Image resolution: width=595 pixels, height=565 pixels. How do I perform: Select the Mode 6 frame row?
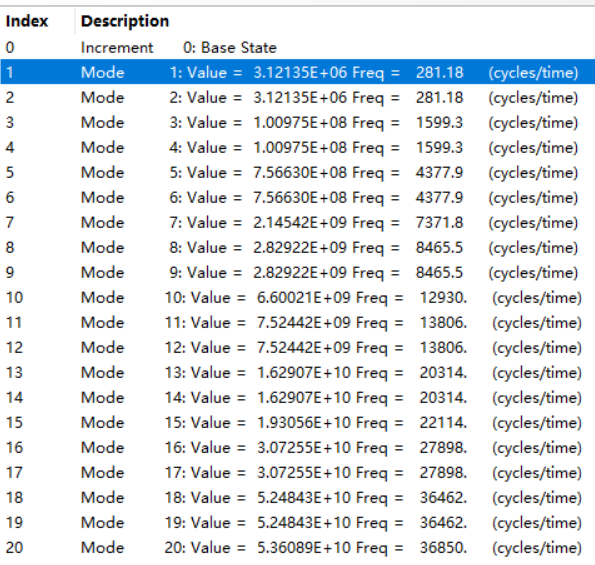(x=298, y=197)
